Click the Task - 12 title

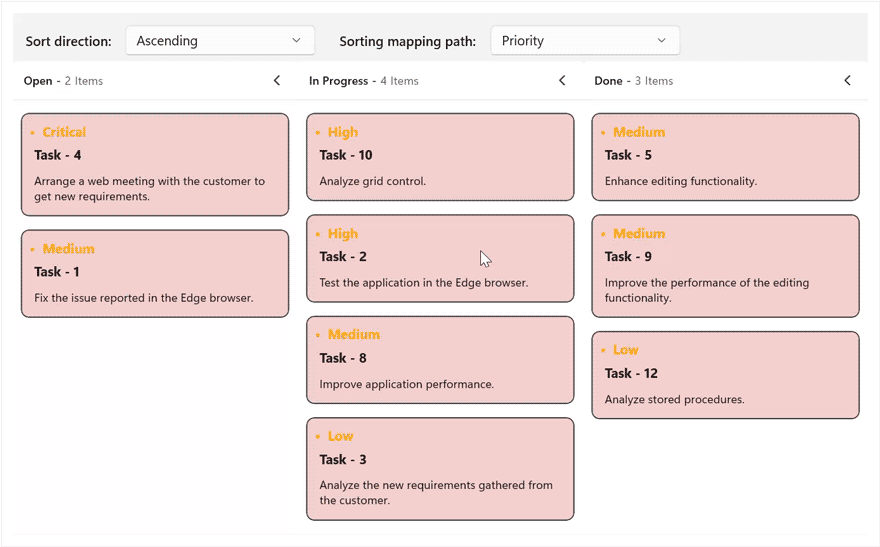(x=631, y=373)
